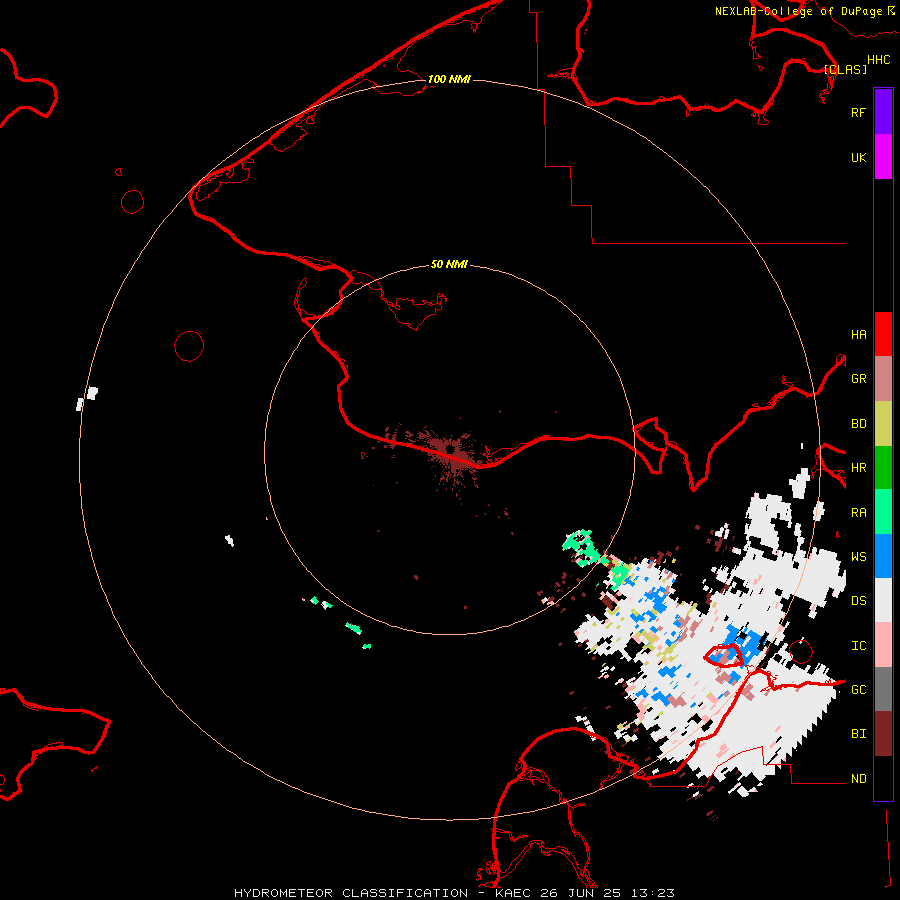Click the 13:23 timestamp in footer
Image resolution: width=900 pixels, height=900 pixels.
pyautogui.click(x=652, y=893)
